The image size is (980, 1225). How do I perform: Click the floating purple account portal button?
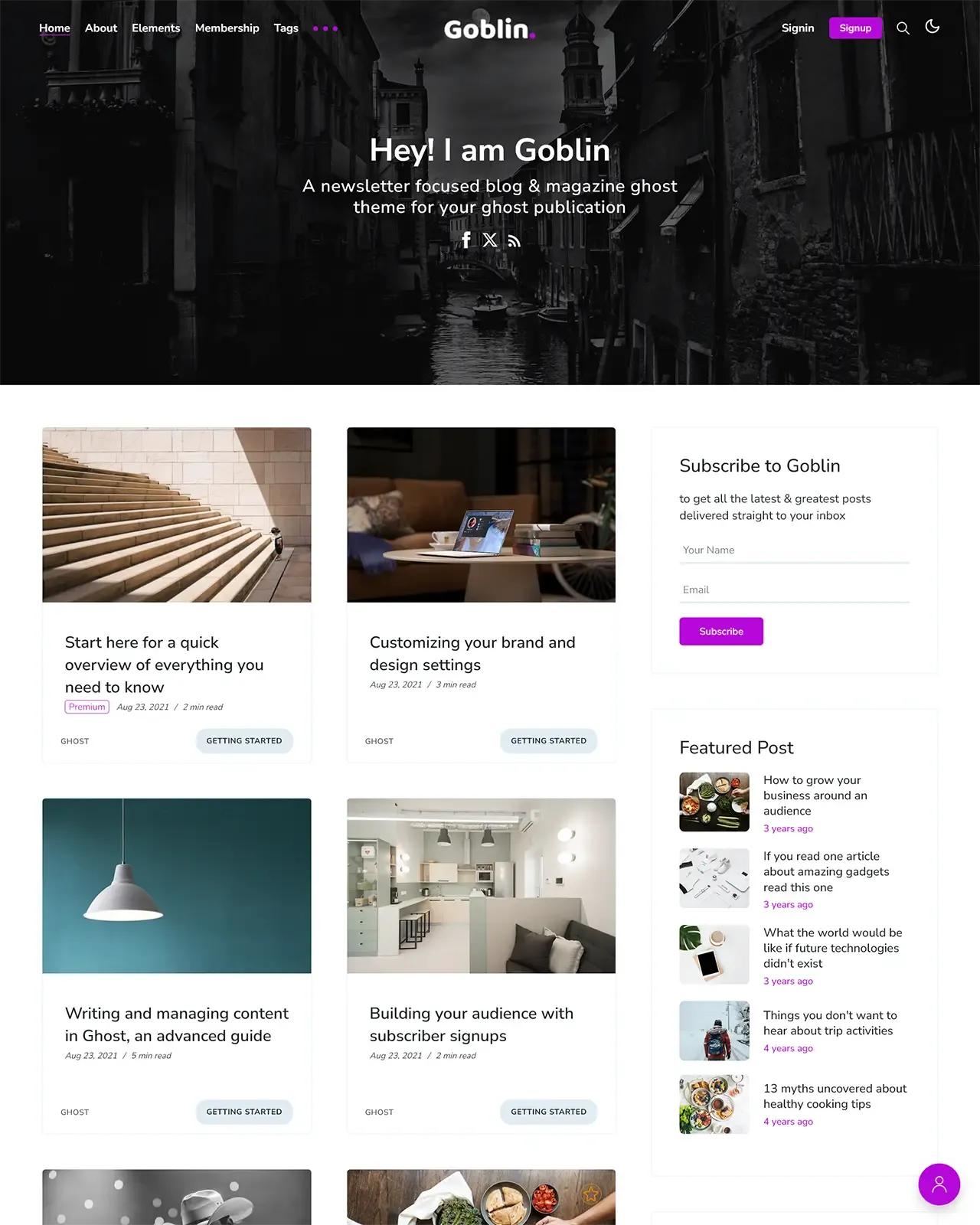pyautogui.click(x=939, y=1184)
